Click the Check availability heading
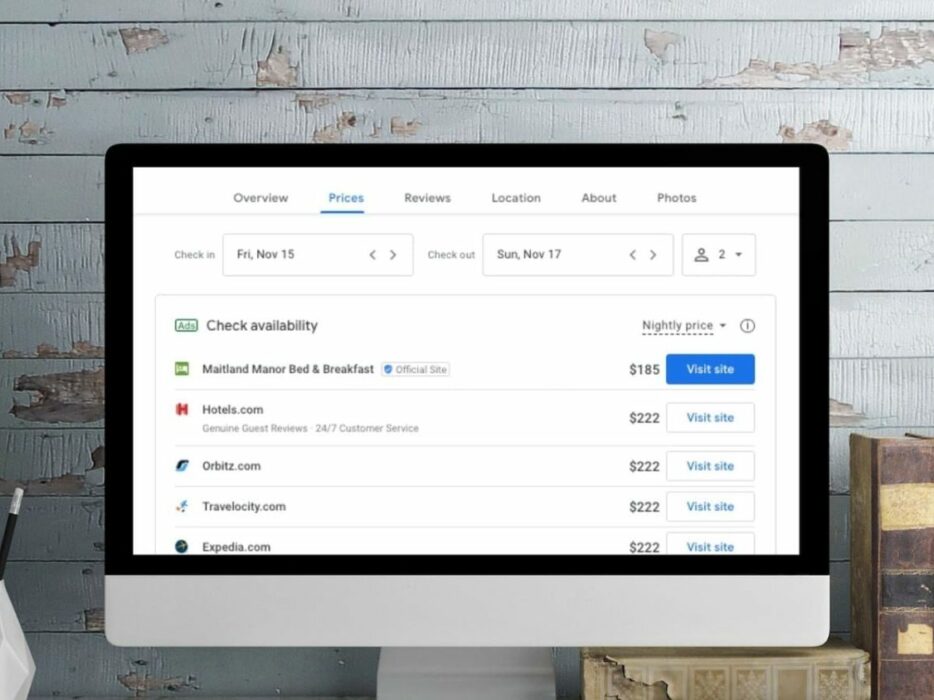This screenshot has width=934, height=700. [x=261, y=325]
